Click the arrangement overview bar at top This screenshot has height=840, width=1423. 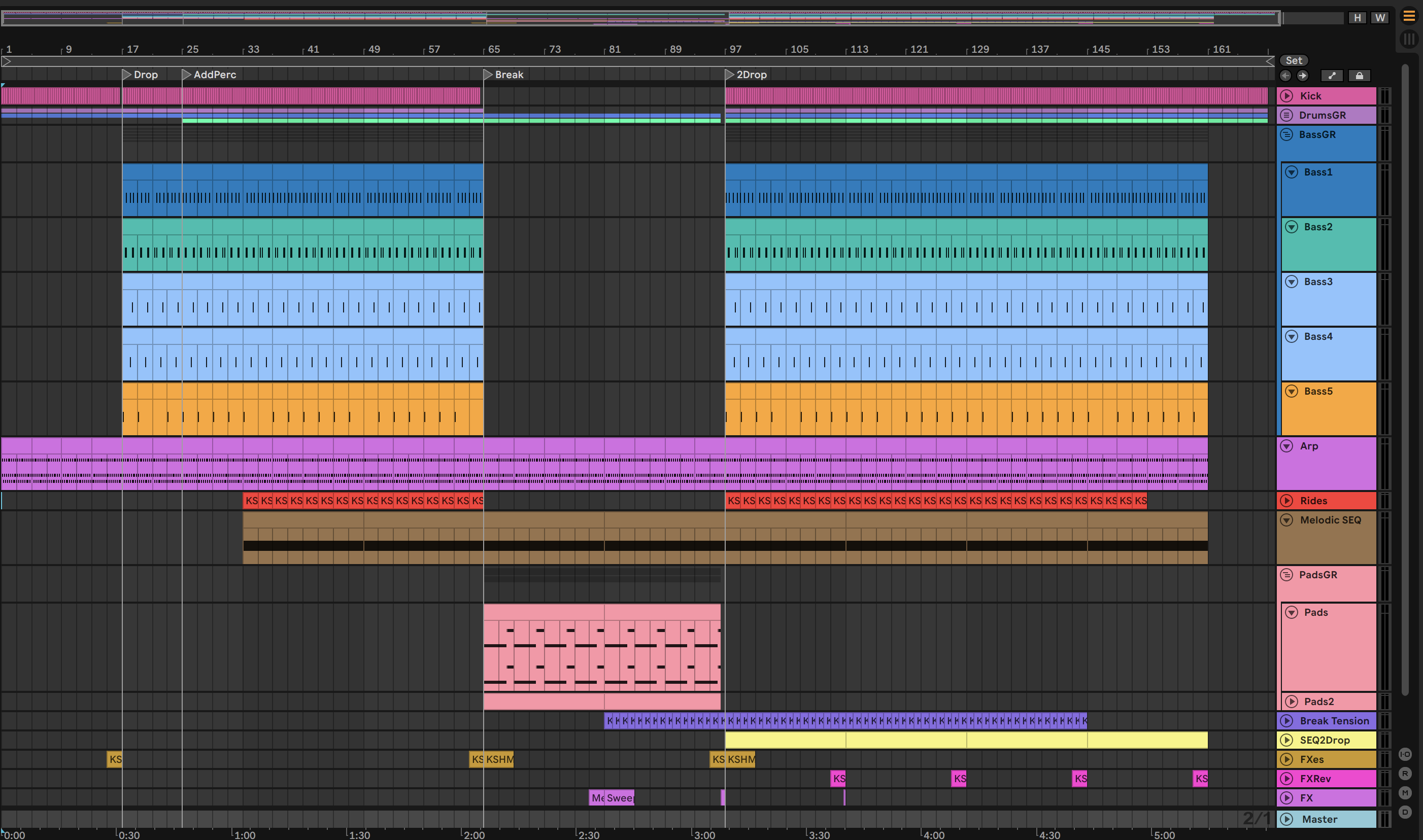640,18
